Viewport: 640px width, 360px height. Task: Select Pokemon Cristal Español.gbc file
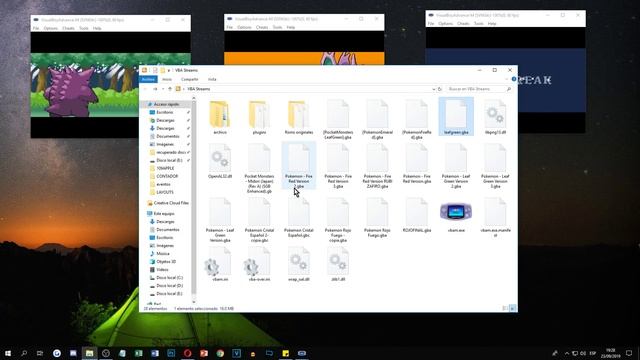tap(299, 218)
